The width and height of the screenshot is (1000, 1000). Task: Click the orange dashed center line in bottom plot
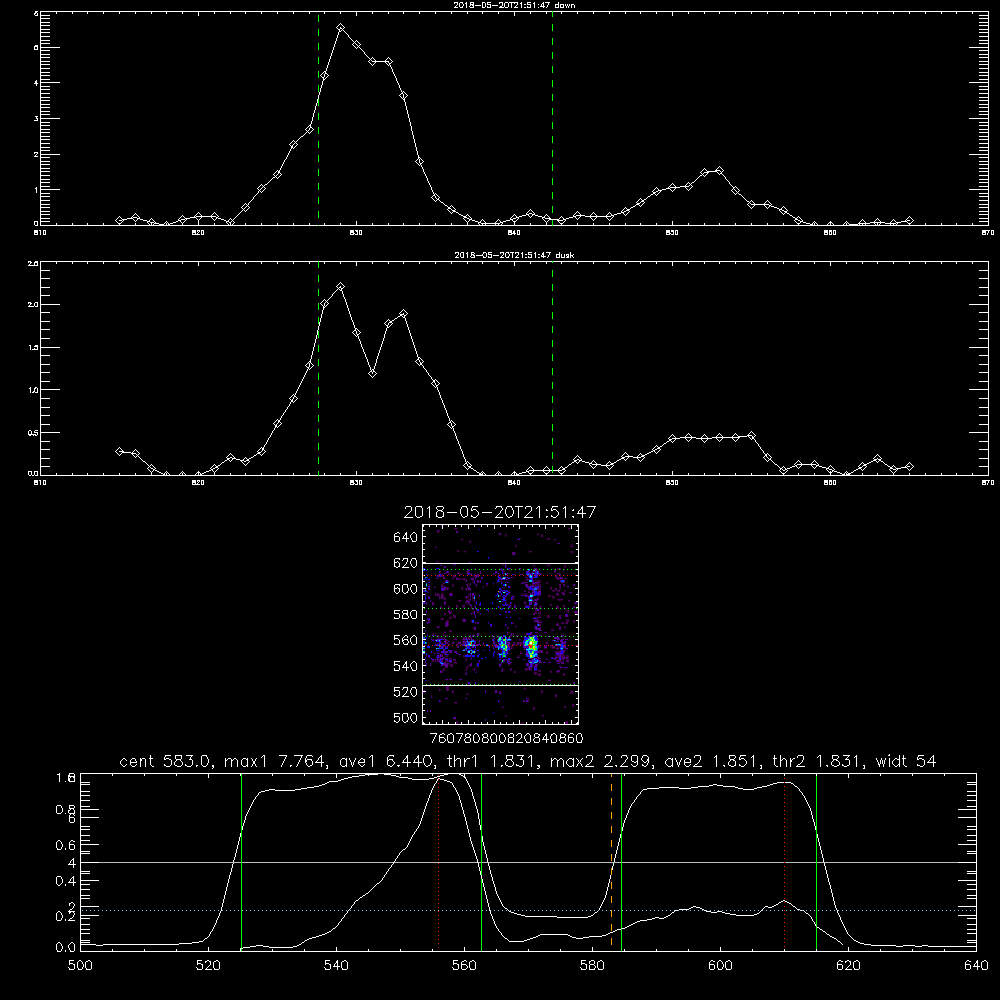point(611,861)
